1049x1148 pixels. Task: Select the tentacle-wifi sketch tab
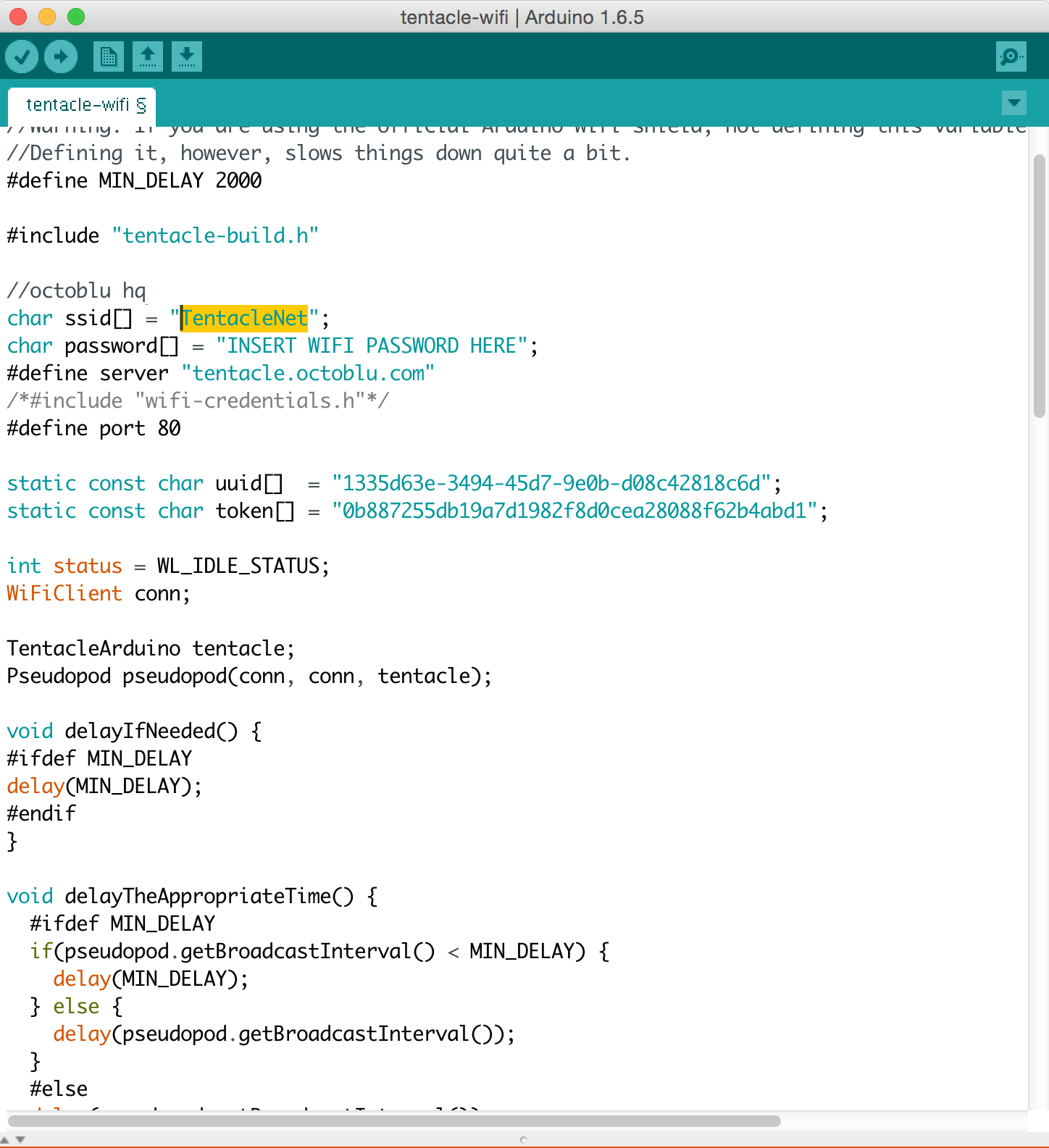click(78, 105)
